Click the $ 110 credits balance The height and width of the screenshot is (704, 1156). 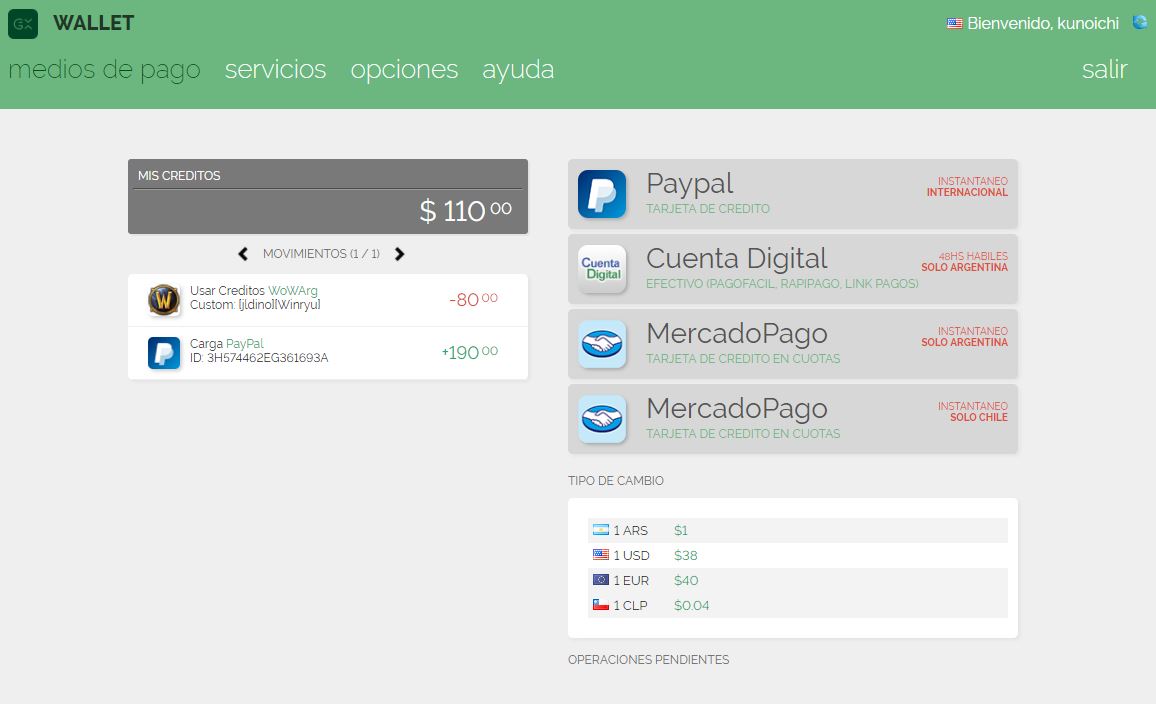pos(466,211)
